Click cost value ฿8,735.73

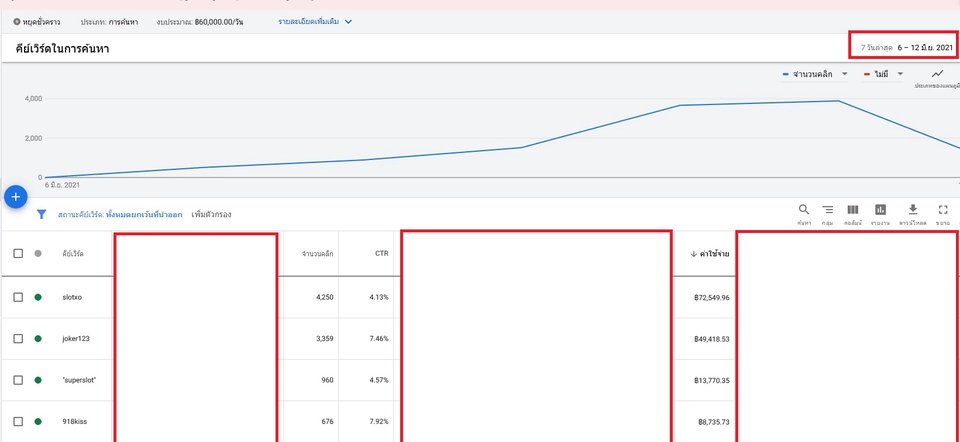click(x=713, y=422)
